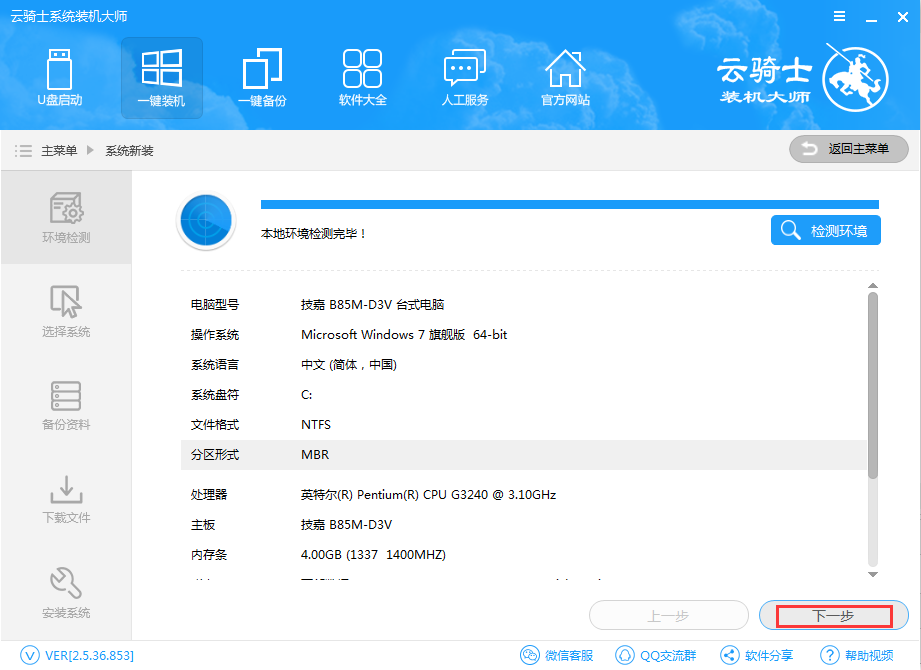Open the hamburger menu at top right
Screen dimensions: 921x670
coord(838,16)
